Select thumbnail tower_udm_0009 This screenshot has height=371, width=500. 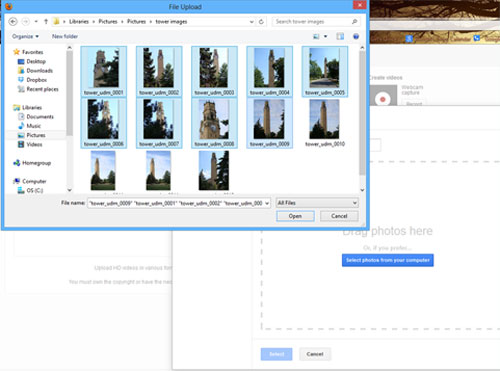click(x=270, y=123)
